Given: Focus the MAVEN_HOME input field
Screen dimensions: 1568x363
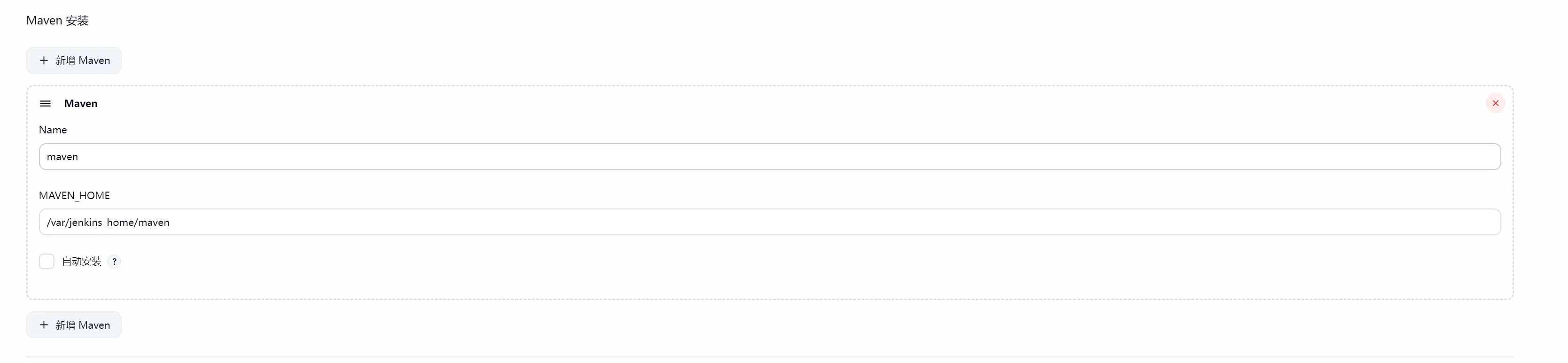Looking at the screenshot, I should (x=769, y=222).
